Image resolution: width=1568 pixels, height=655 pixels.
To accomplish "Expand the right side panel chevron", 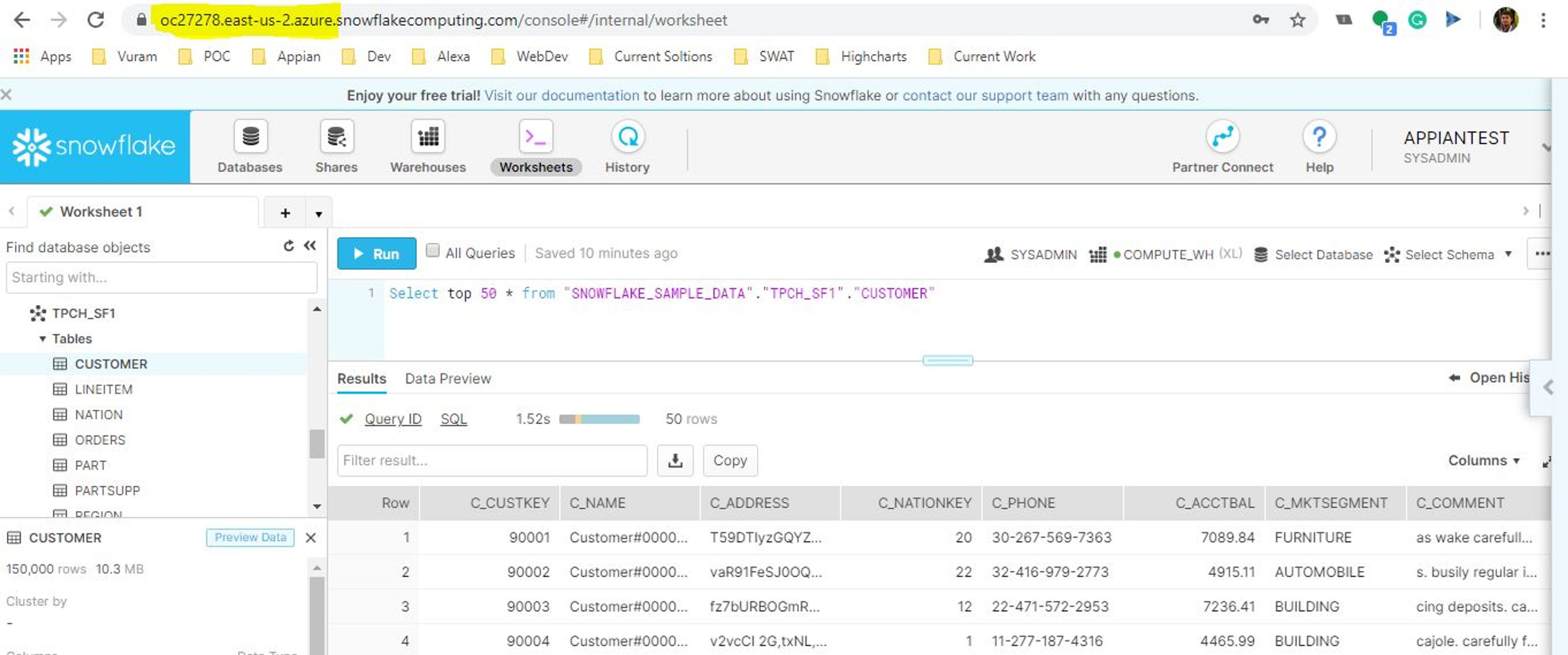I will tap(1548, 387).
